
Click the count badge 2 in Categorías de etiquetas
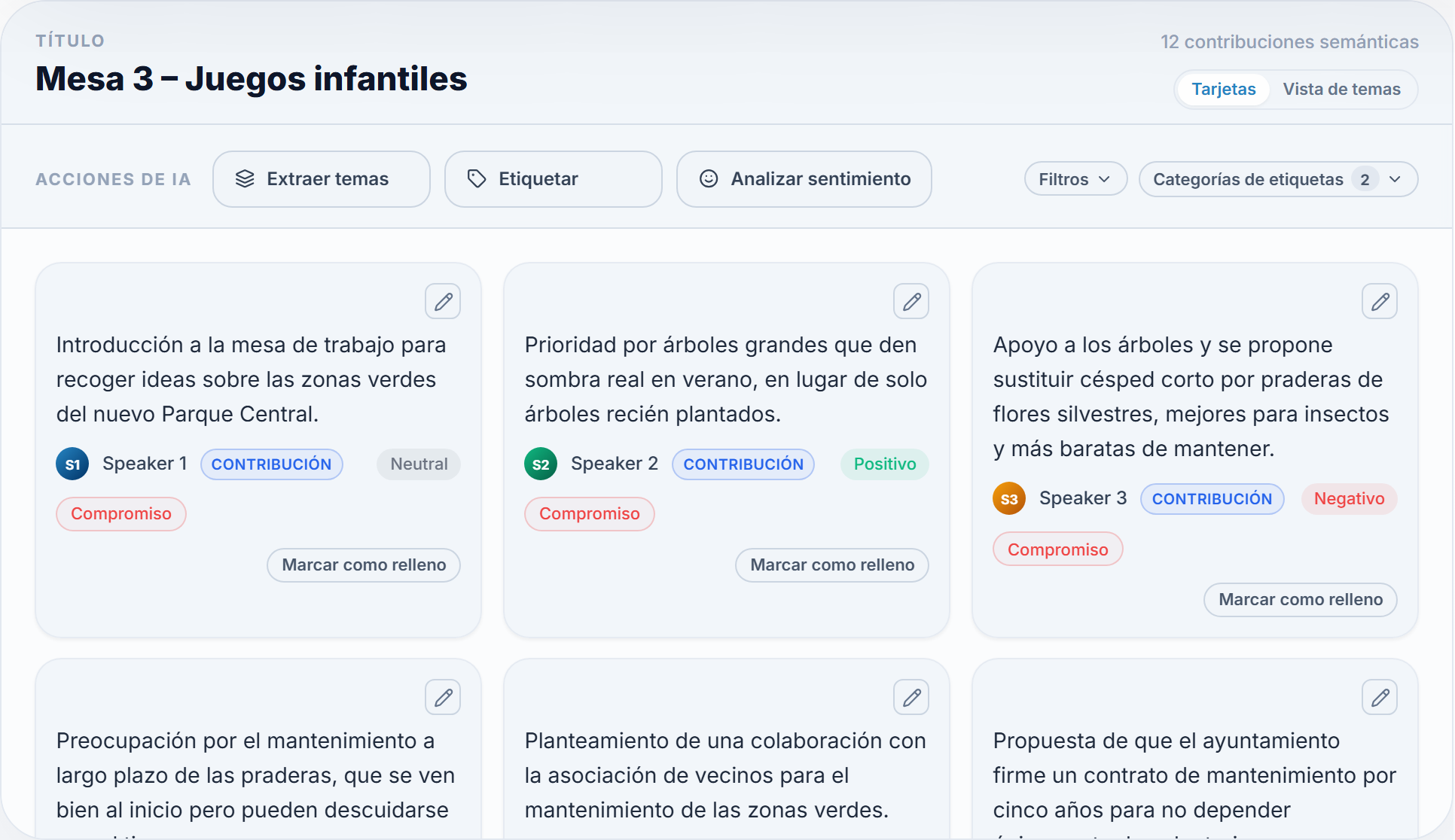pyautogui.click(x=1365, y=179)
